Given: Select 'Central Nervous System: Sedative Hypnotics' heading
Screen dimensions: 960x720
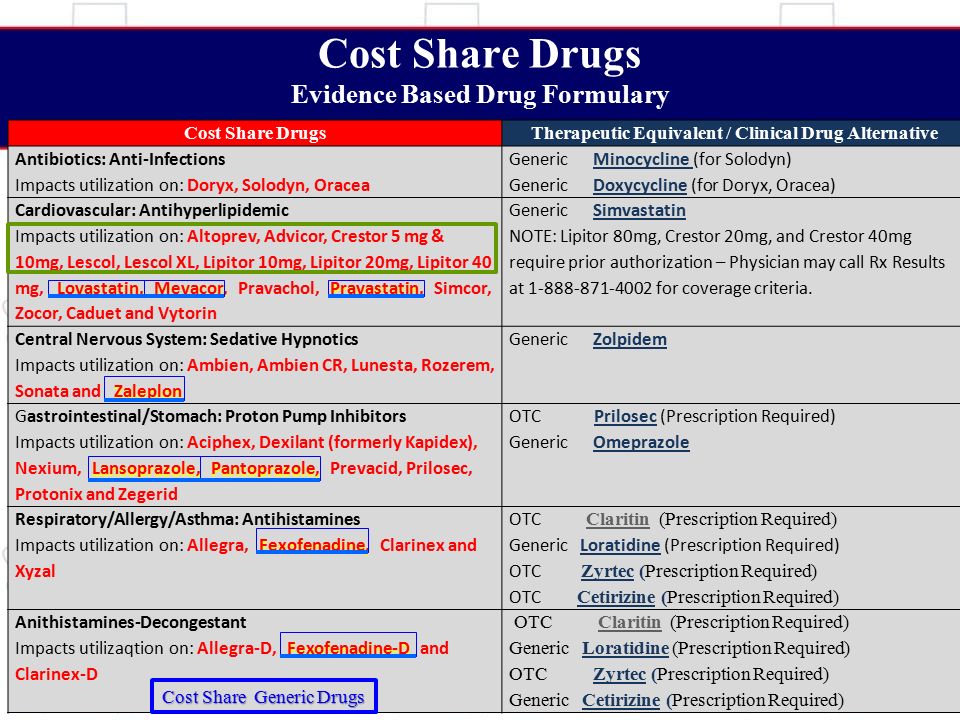Looking at the screenshot, I should point(187,340).
